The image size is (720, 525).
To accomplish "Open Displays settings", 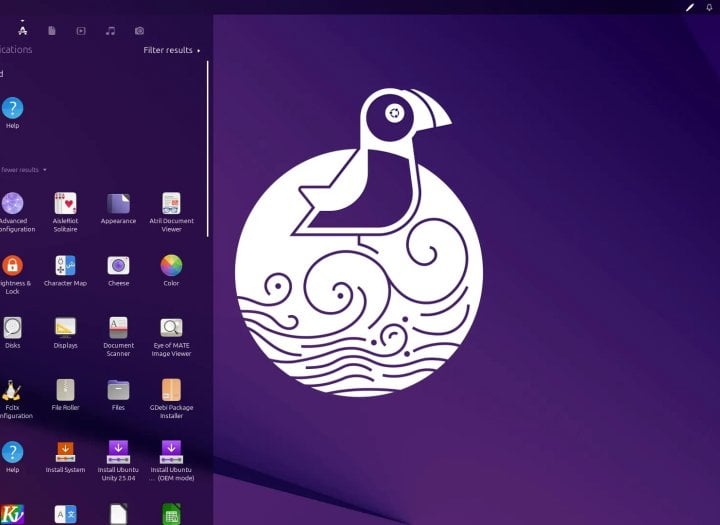I will tap(65, 333).
